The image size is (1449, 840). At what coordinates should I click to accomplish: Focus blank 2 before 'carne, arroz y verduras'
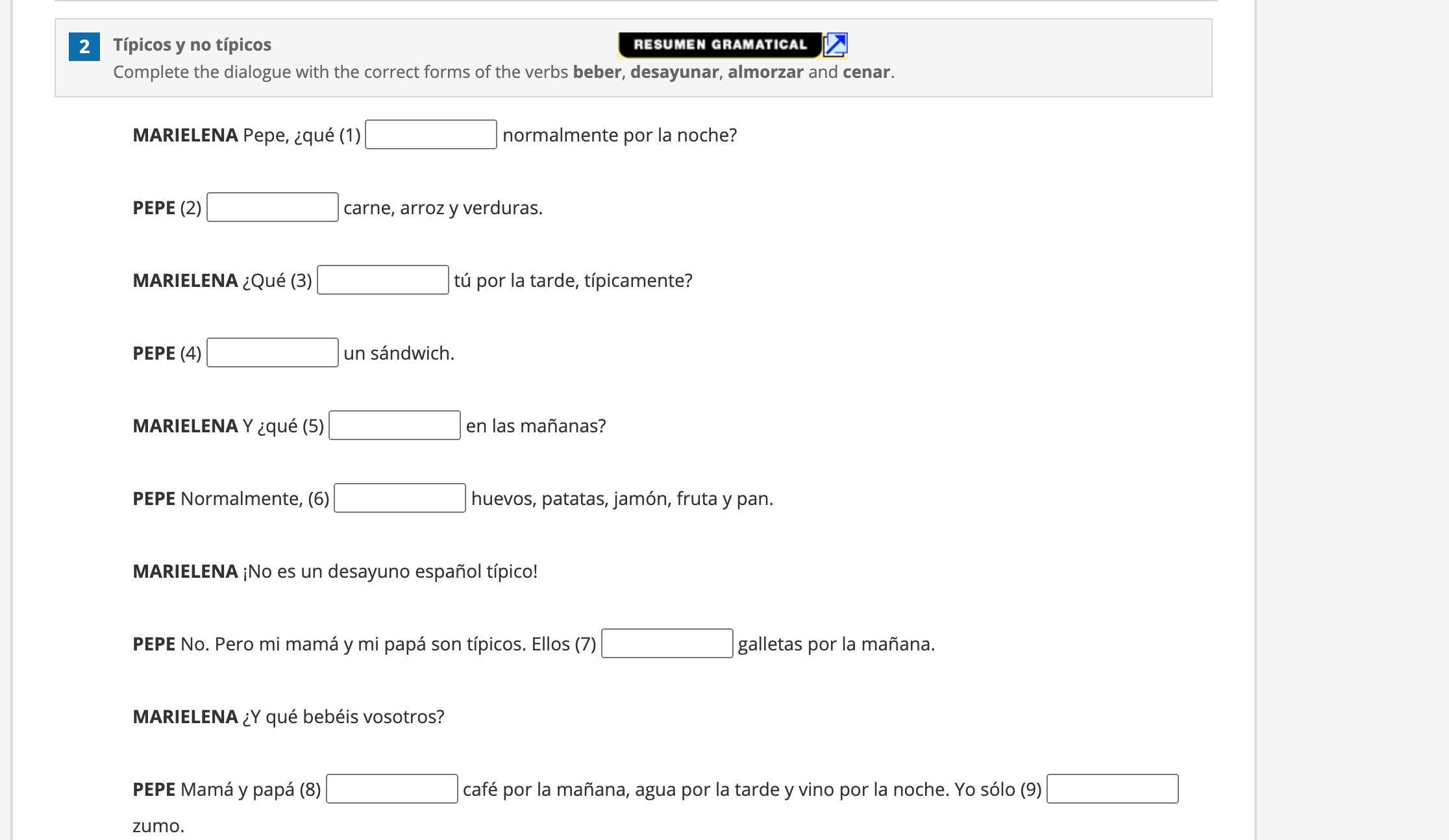pyautogui.click(x=273, y=207)
